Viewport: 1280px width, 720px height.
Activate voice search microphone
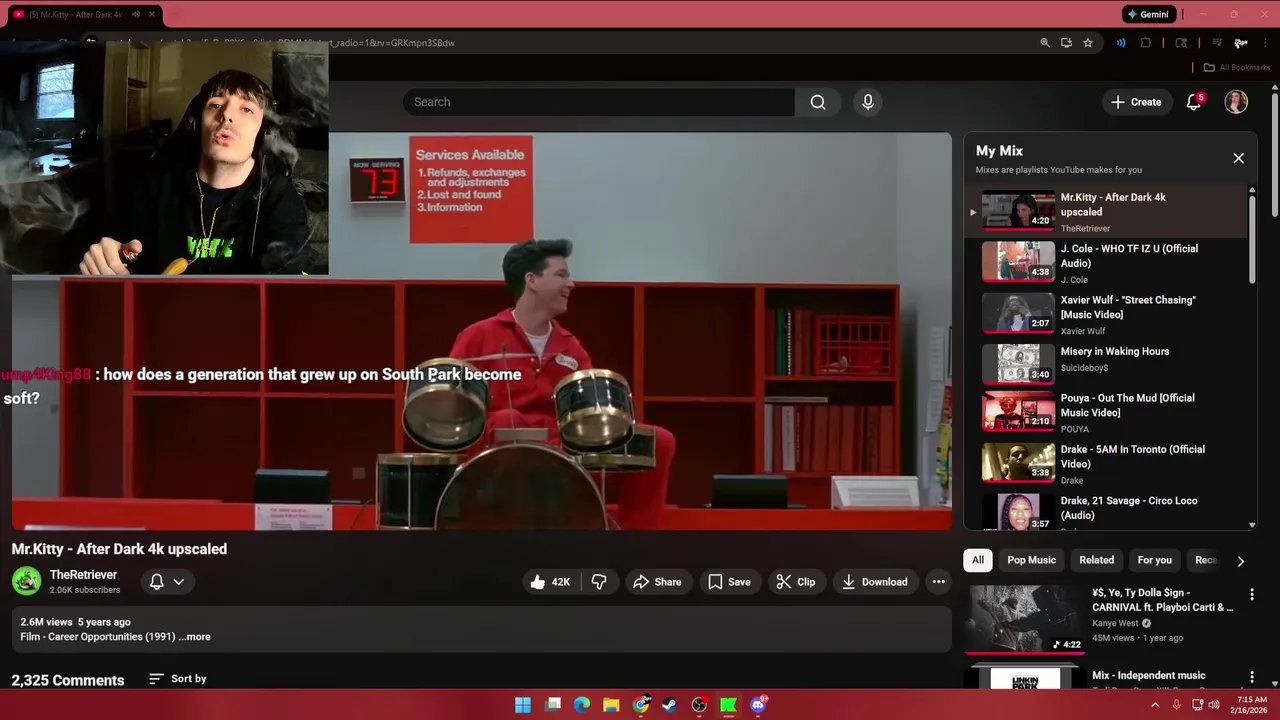coord(868,102)
